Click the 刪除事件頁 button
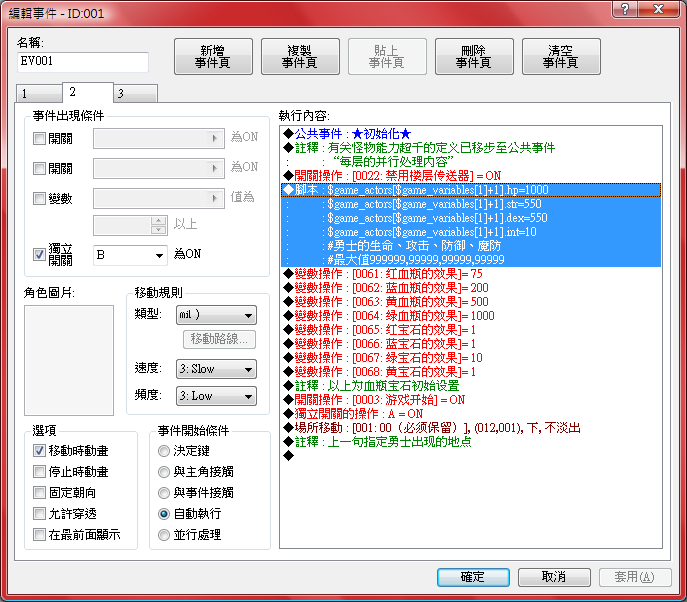 coord(474,57)
